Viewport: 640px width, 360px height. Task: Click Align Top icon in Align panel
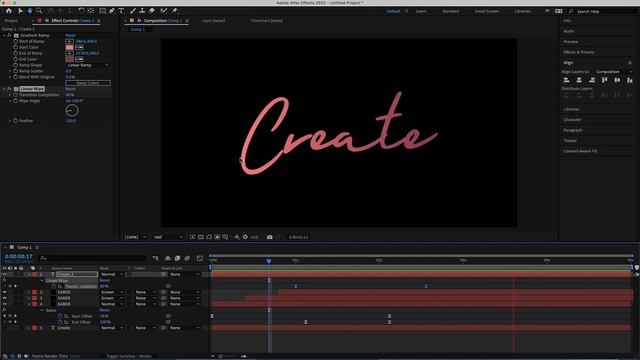tap(604, 80)
